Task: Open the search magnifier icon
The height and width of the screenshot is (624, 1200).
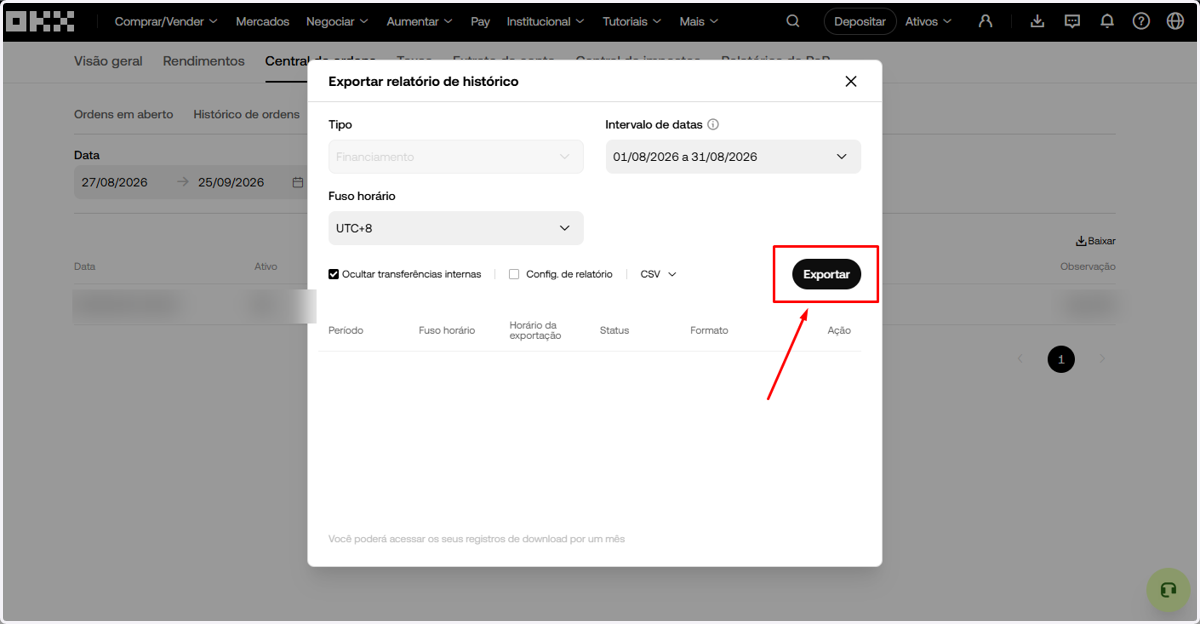Action: [x=793, y=21]
